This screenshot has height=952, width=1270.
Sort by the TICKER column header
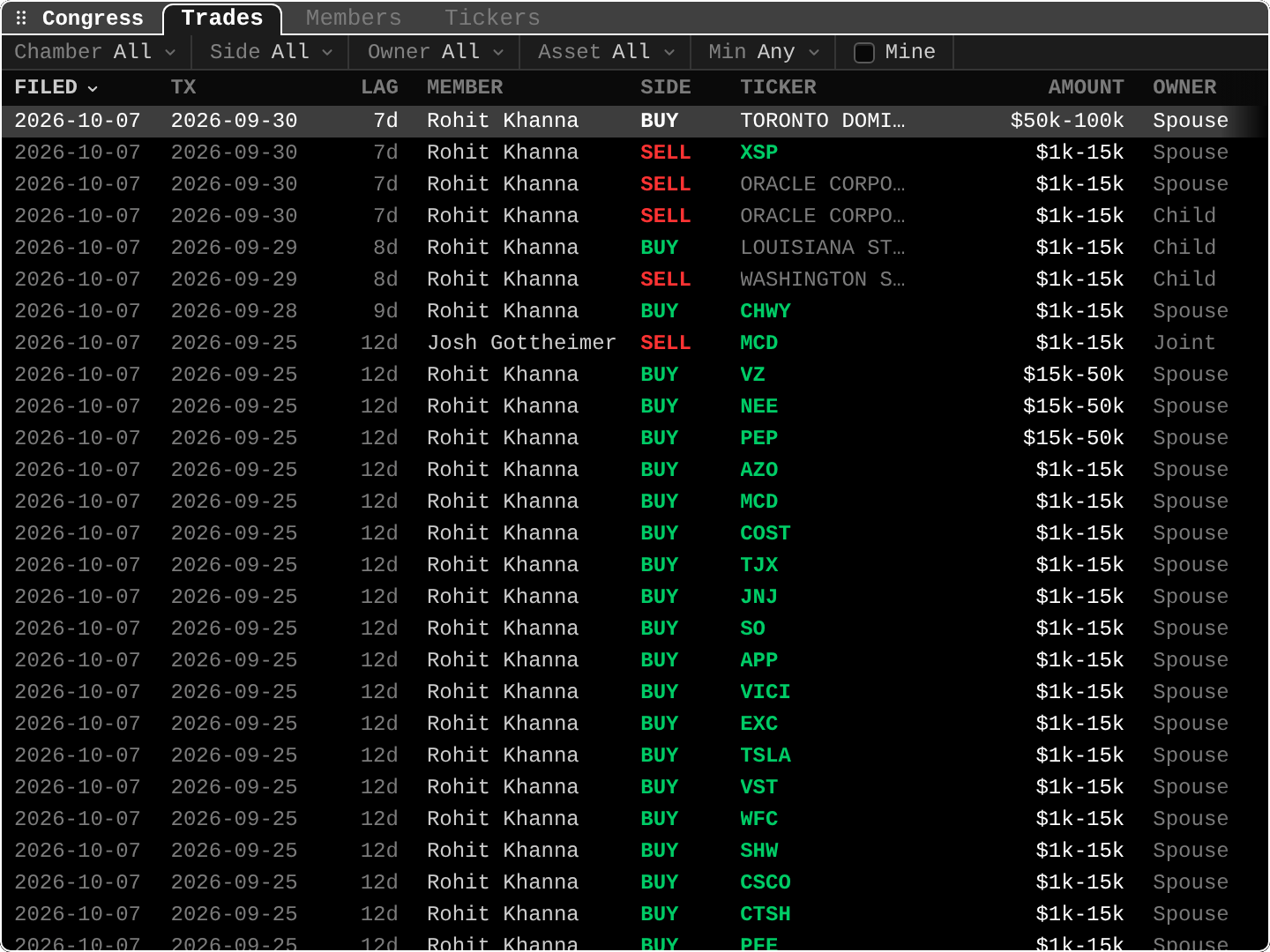tap(778, 87)
